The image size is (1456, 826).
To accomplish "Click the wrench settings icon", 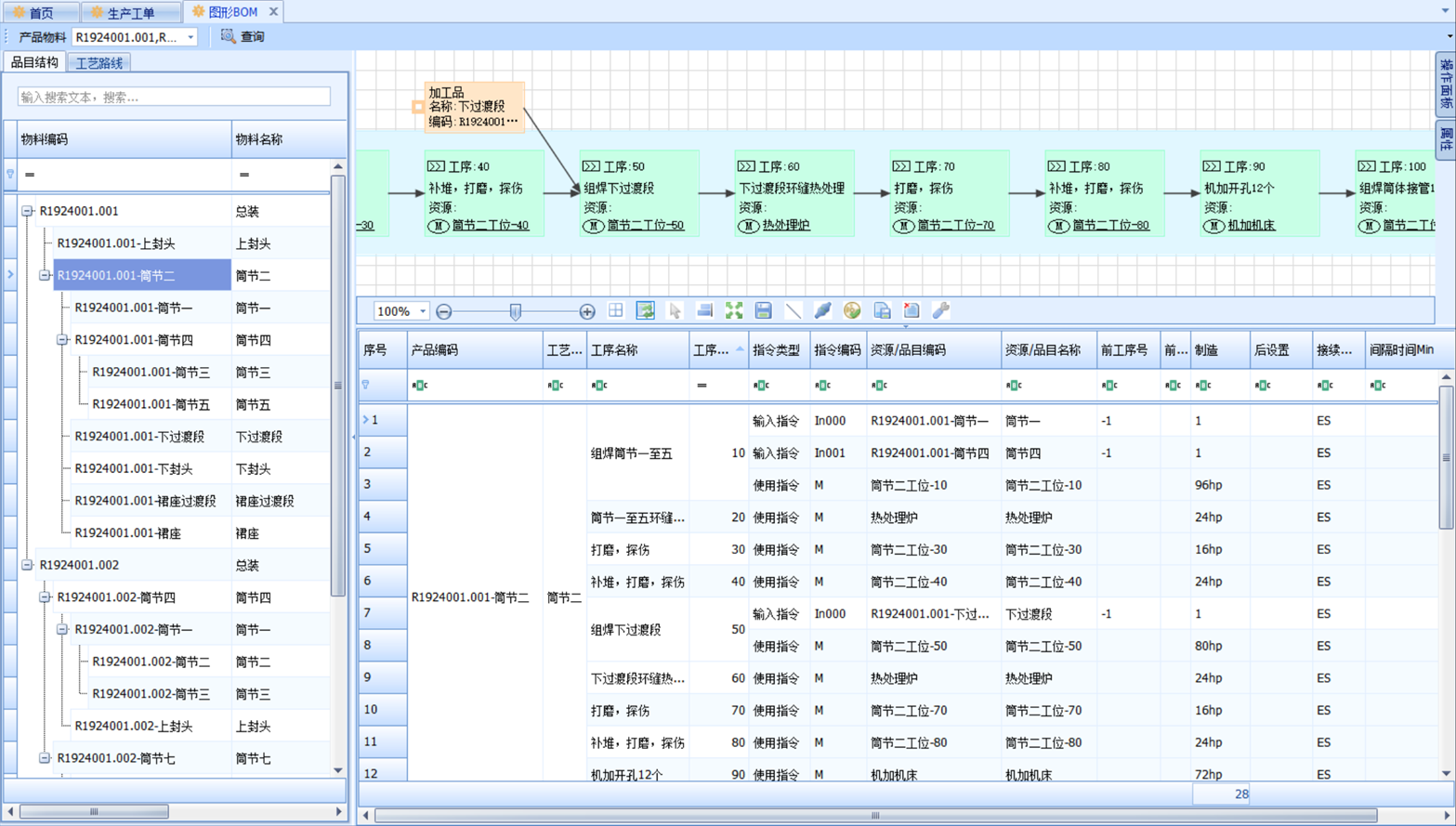I will coord(940,310).
